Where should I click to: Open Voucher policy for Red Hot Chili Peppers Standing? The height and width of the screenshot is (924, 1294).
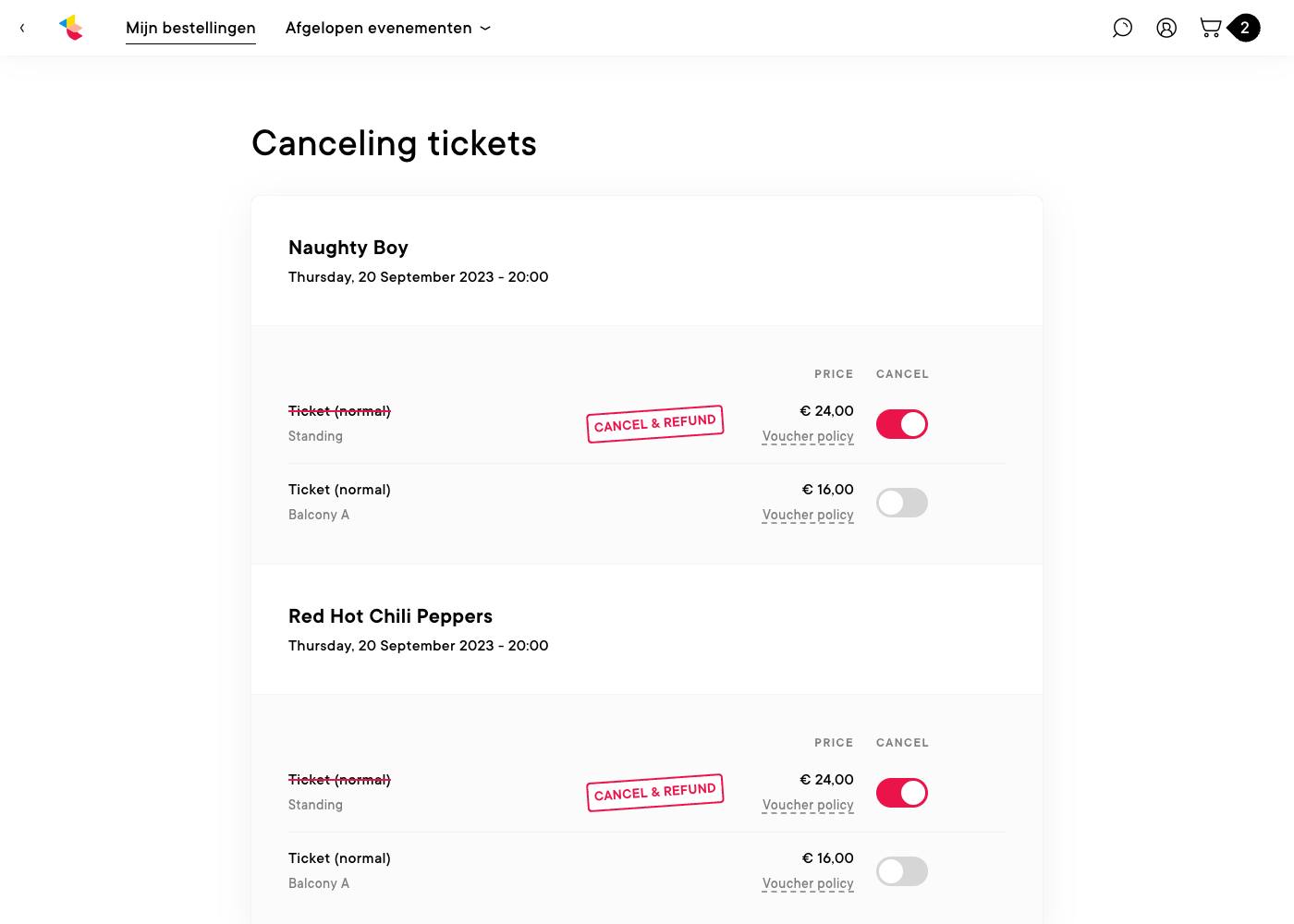point(808,805)
